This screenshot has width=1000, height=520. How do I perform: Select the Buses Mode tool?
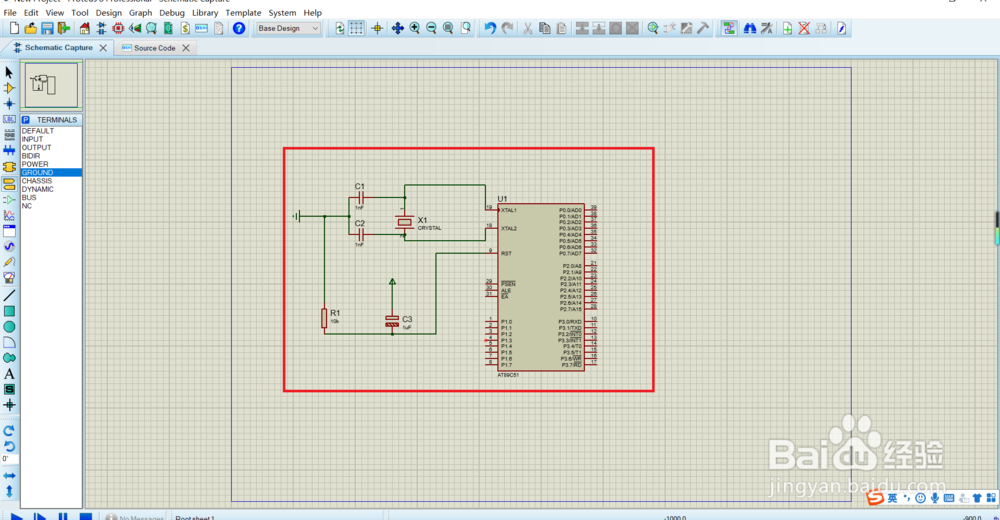9,151
